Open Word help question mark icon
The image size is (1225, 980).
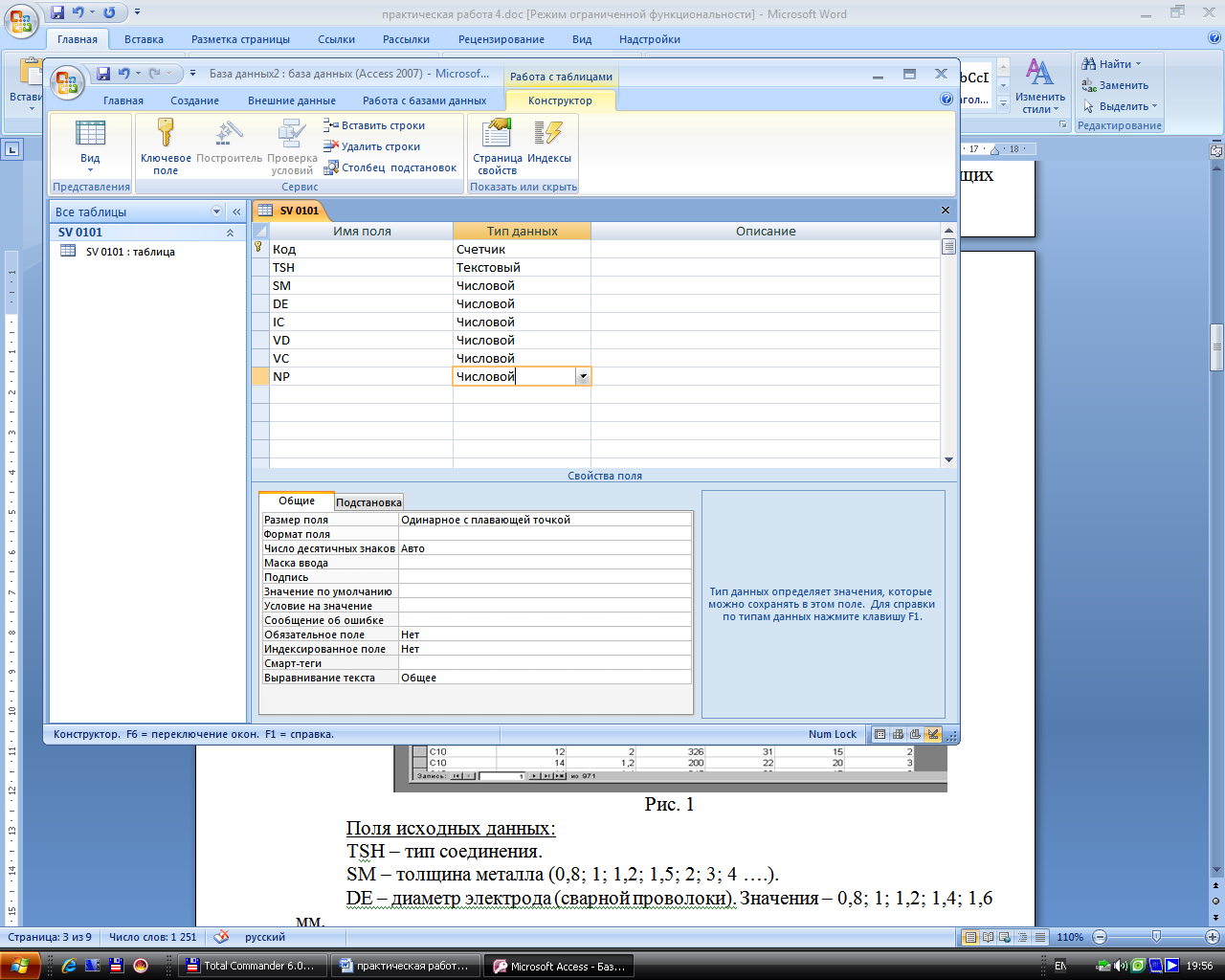click(x=1214, y=38)
